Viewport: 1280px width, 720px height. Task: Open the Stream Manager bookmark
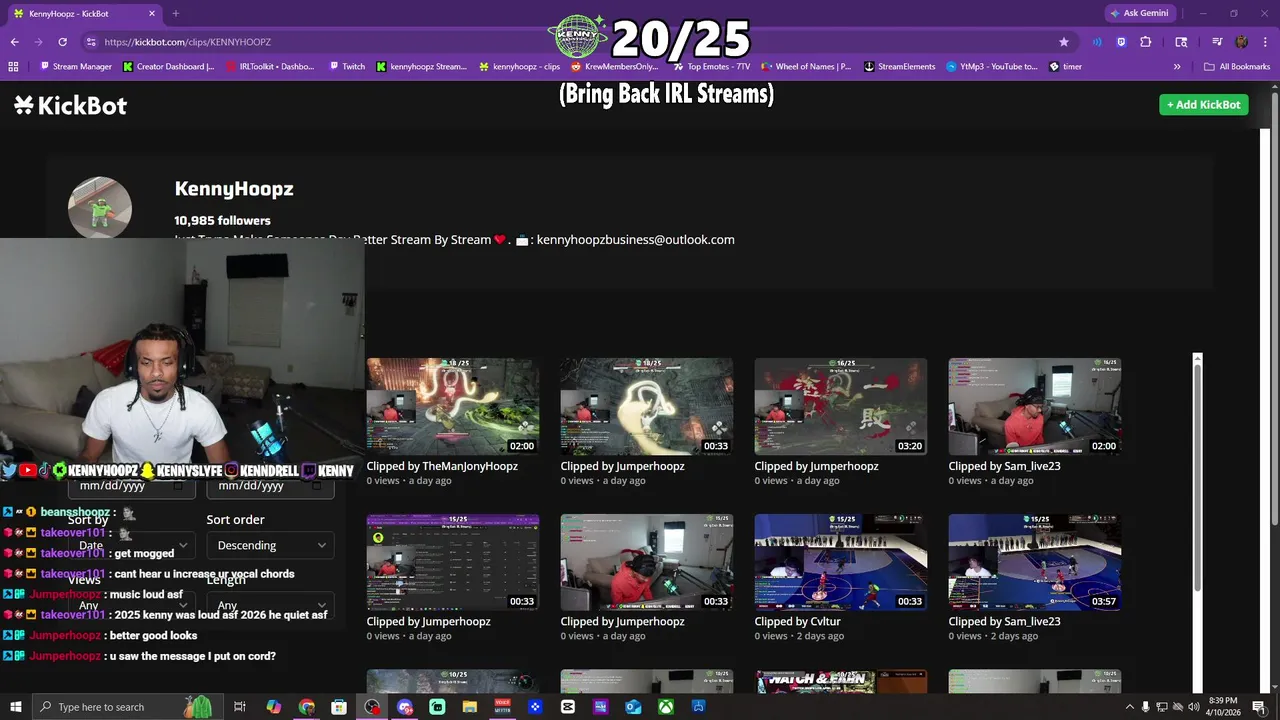[76, 67]
